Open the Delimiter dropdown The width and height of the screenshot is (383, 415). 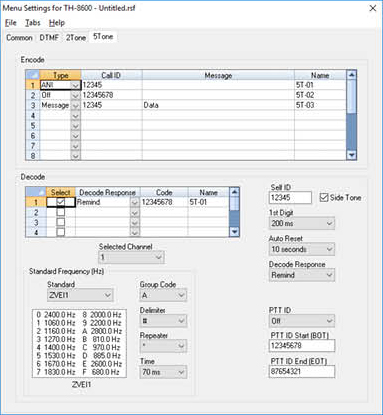tap(163, 321)
